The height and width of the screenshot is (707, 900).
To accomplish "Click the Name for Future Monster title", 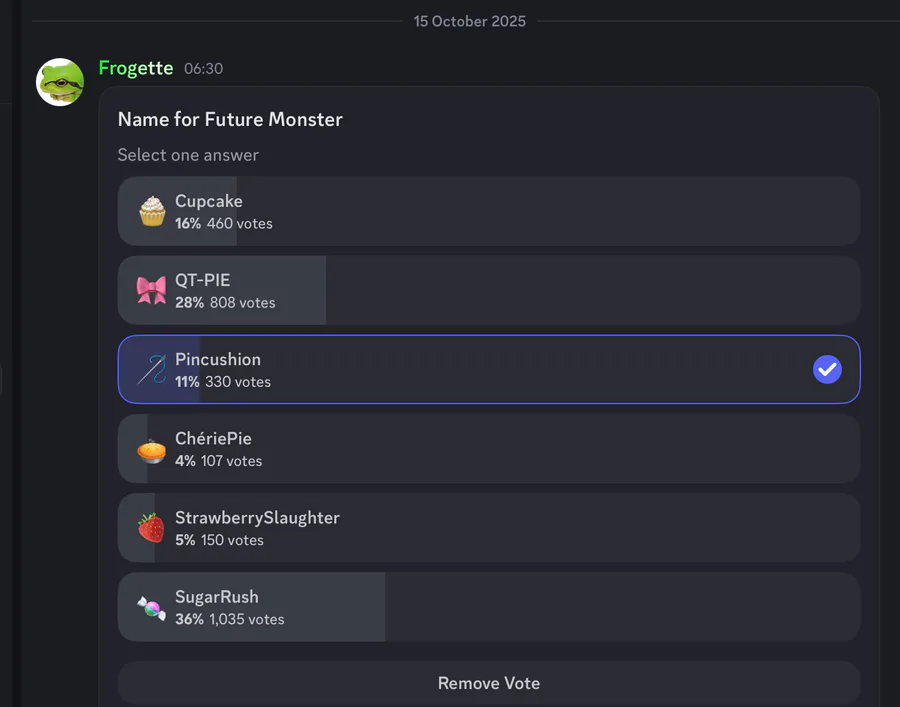I will click(x=230, y=120).
